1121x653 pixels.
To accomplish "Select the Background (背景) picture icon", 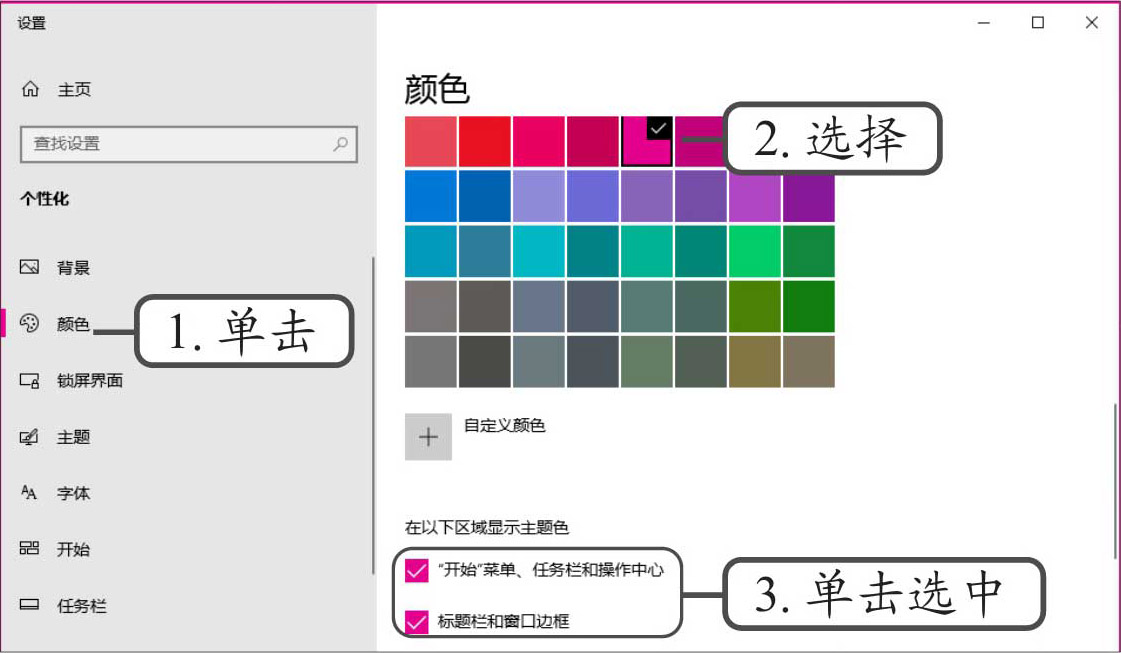I will (x=29, y=267).
